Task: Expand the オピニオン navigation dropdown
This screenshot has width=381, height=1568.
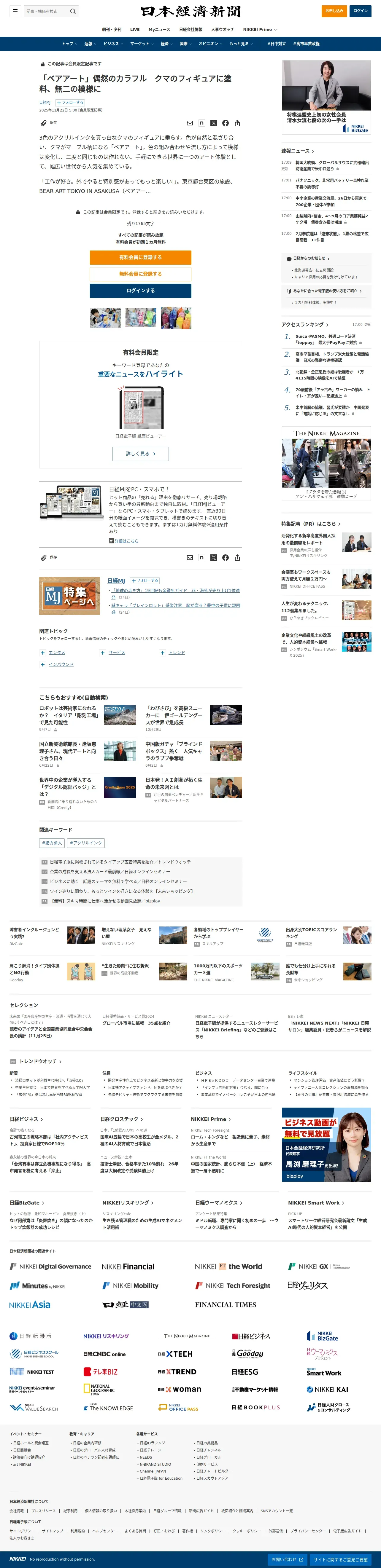Action: [211, 44]
